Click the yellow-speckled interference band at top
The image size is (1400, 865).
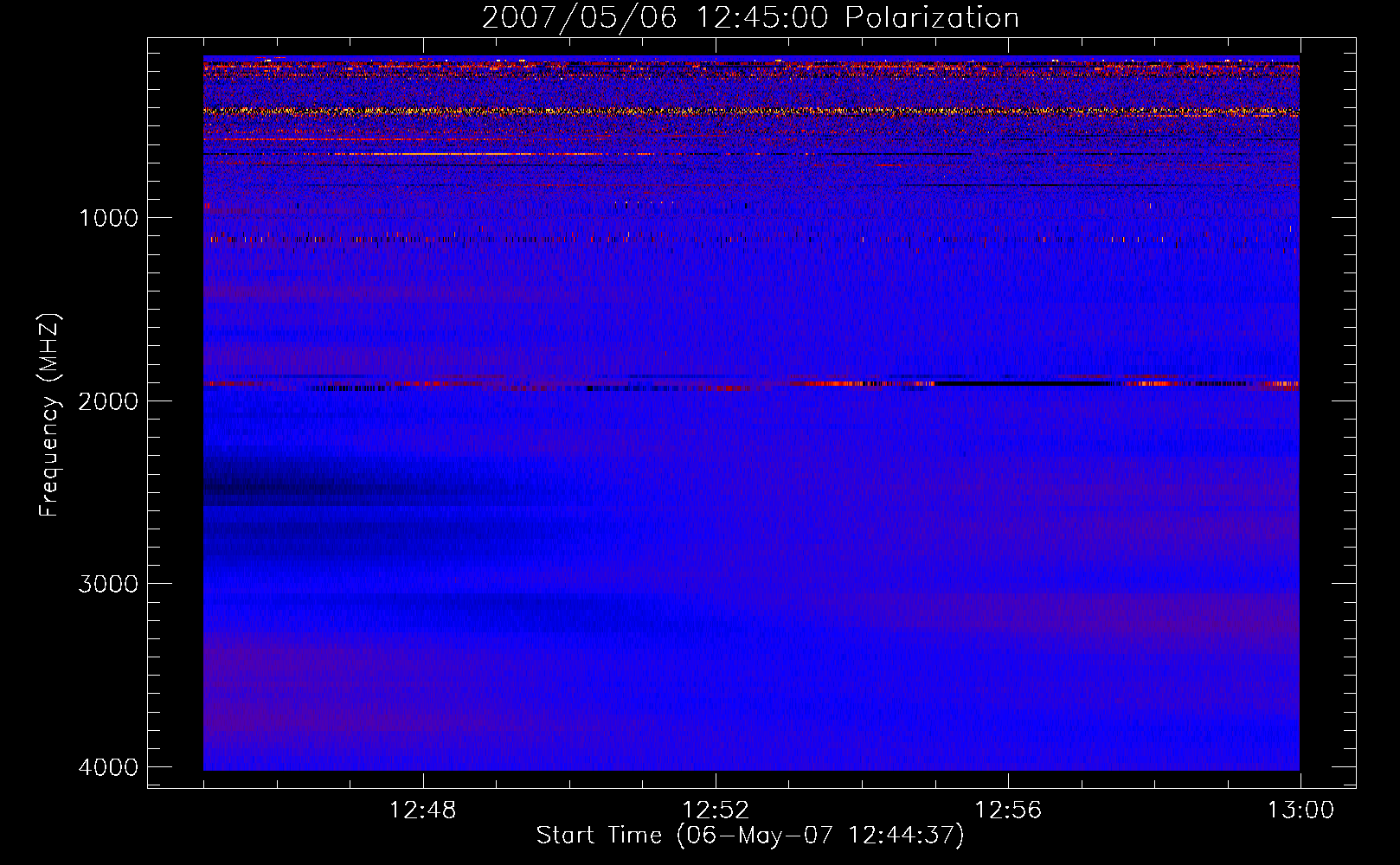[751, 112]
